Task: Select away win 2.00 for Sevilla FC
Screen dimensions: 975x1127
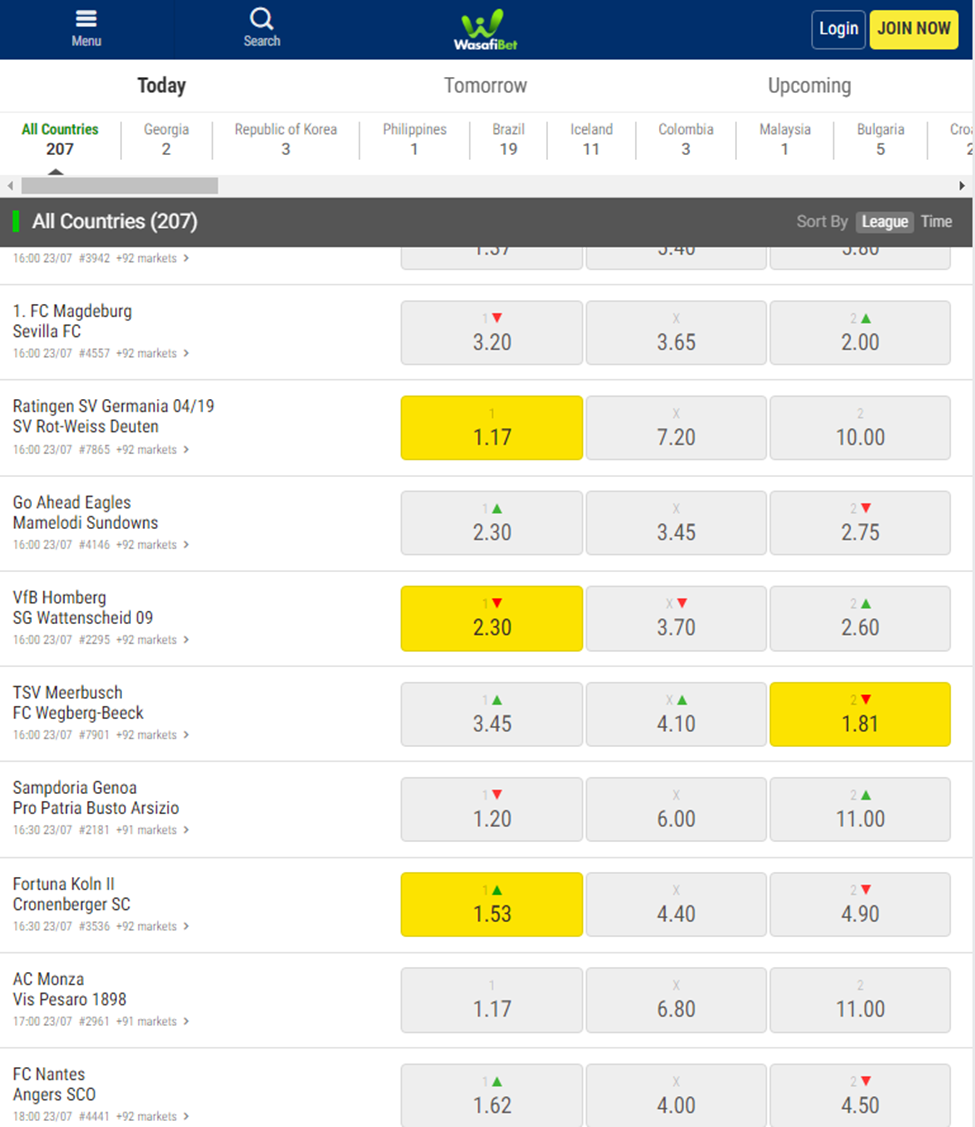Action: [x=860, y=333]
